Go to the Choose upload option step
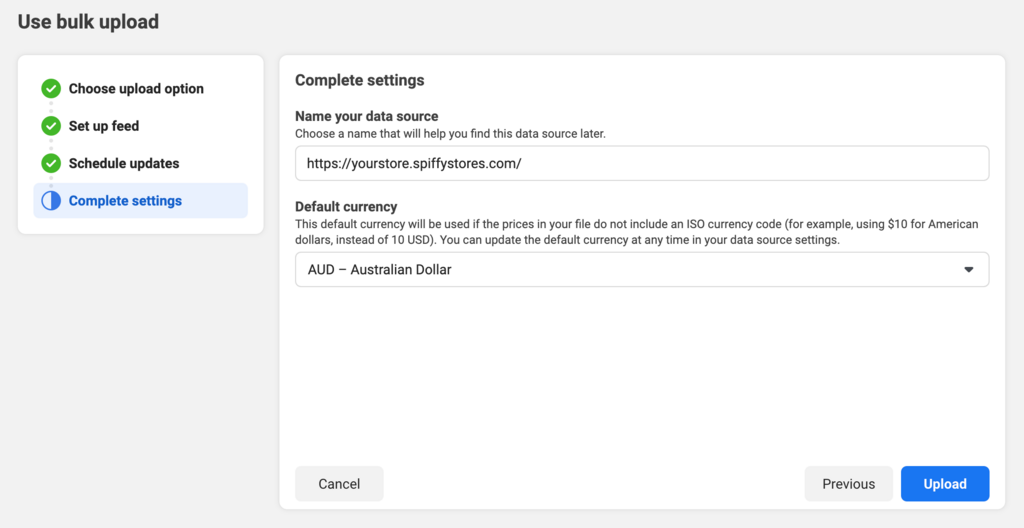Screen dimensions: 1024x528 click(x=136, y=89)
